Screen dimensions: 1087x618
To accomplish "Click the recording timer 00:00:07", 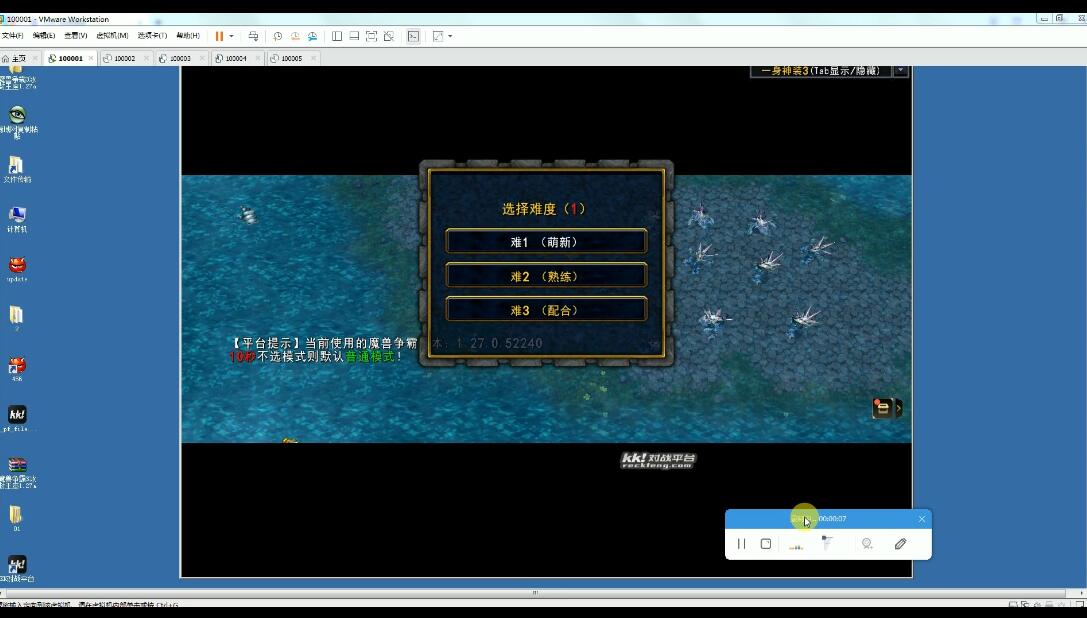I will (x=832, y=519).
